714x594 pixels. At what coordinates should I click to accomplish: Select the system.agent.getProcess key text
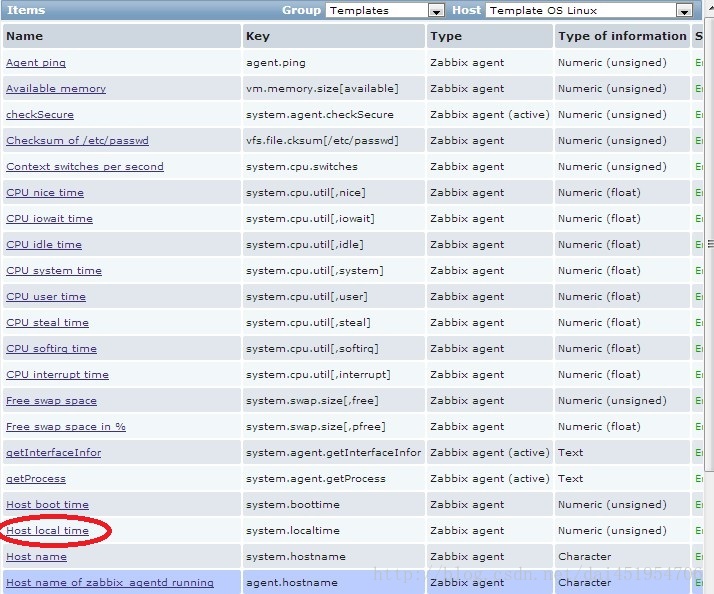click(316, 478)
